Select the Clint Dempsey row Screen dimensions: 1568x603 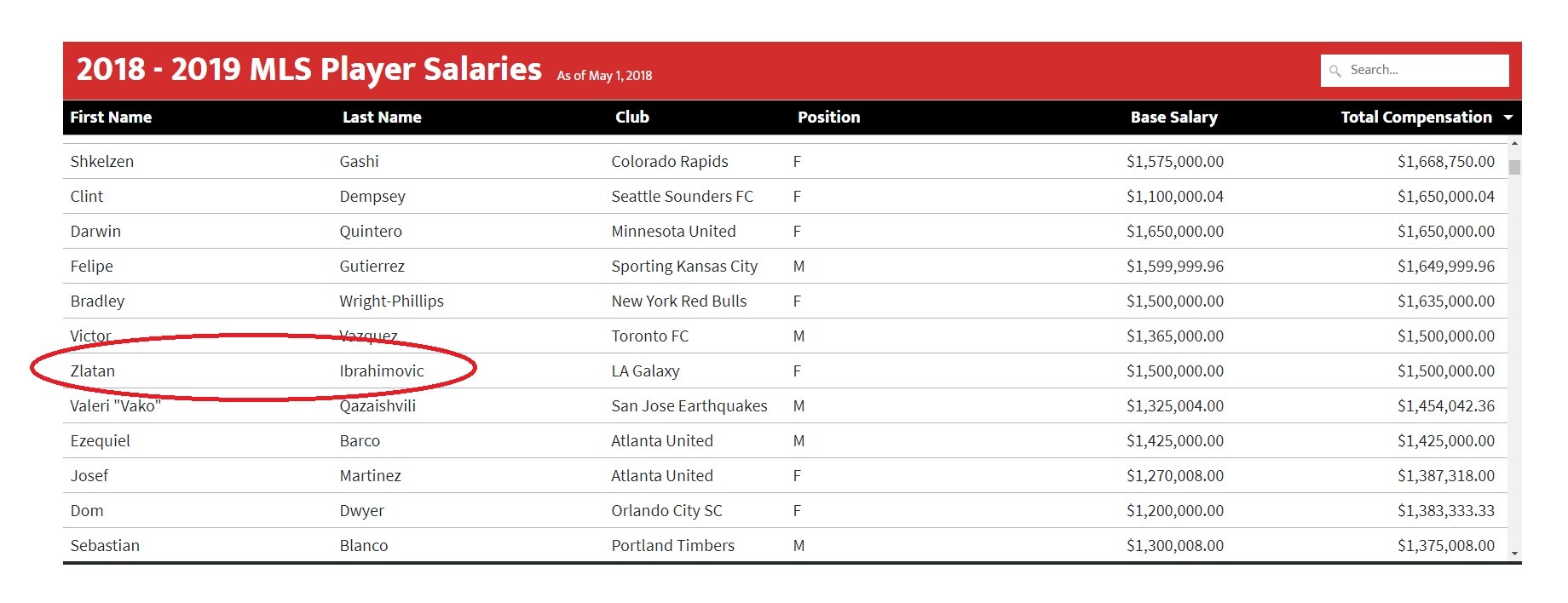pyautogui.click(x=785, y=196)
